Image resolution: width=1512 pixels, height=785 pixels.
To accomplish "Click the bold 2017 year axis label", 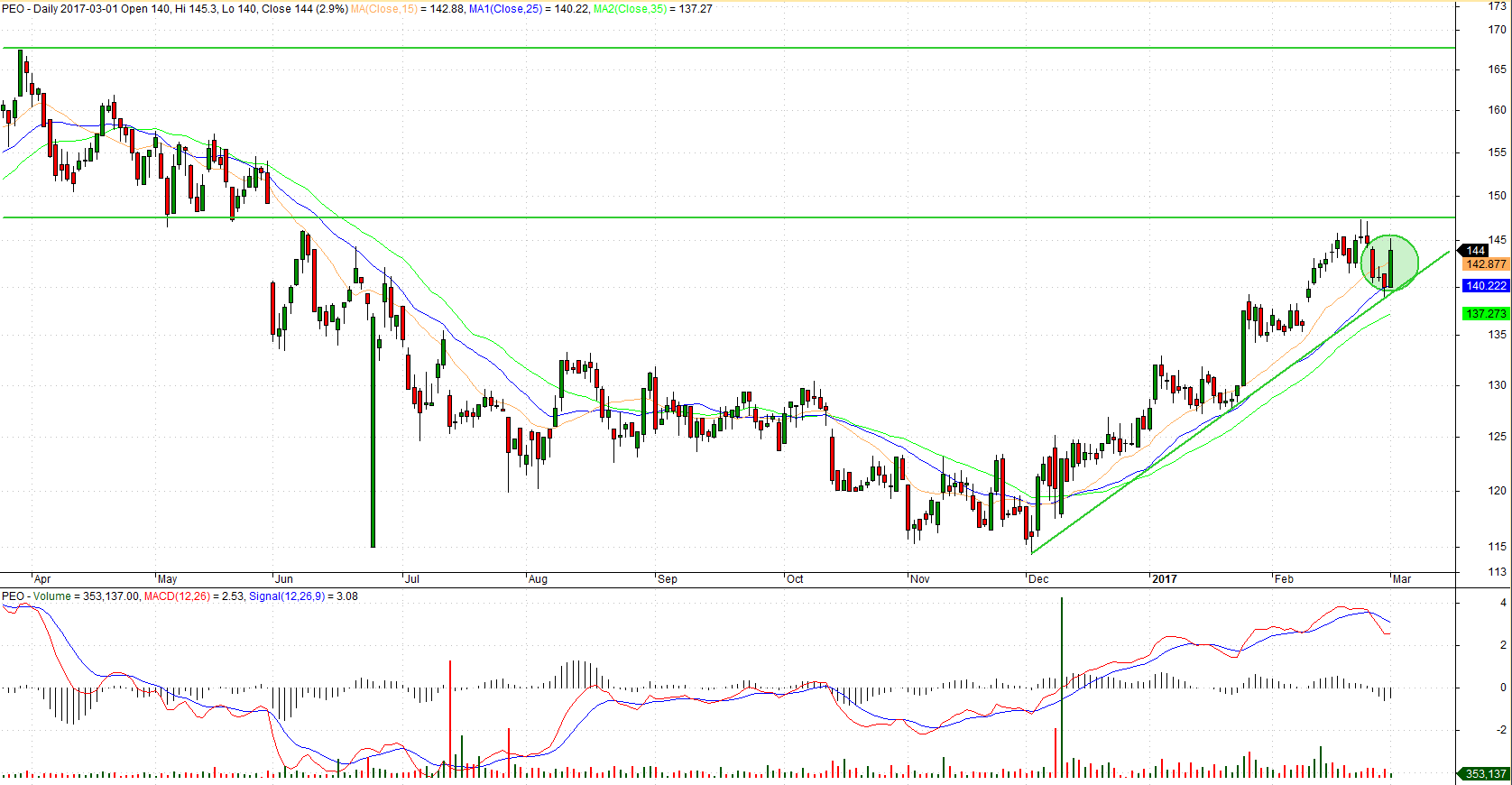I will 1165,579.
